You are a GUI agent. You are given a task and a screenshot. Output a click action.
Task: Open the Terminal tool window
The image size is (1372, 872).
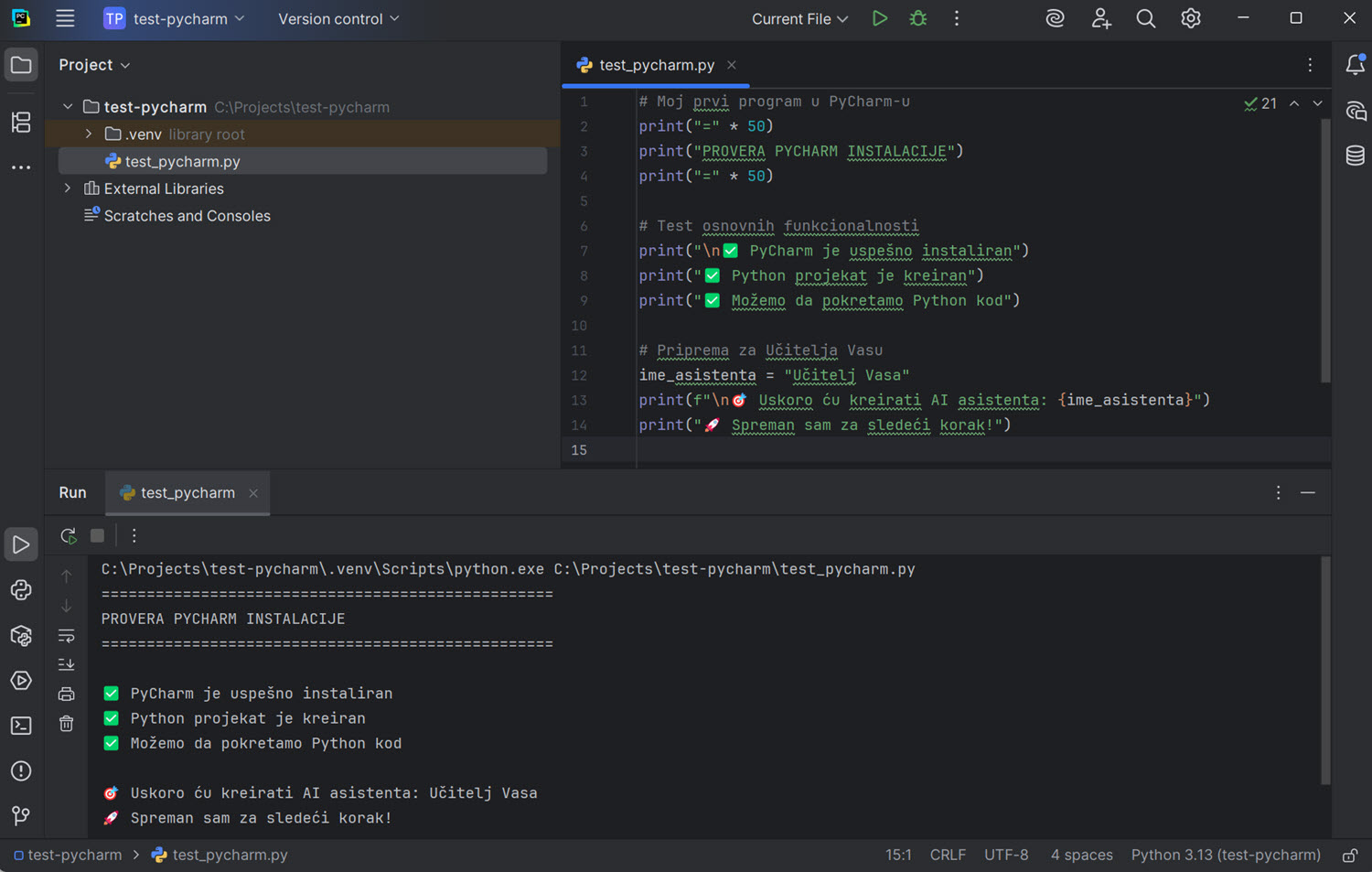click(x=21, y=726)
